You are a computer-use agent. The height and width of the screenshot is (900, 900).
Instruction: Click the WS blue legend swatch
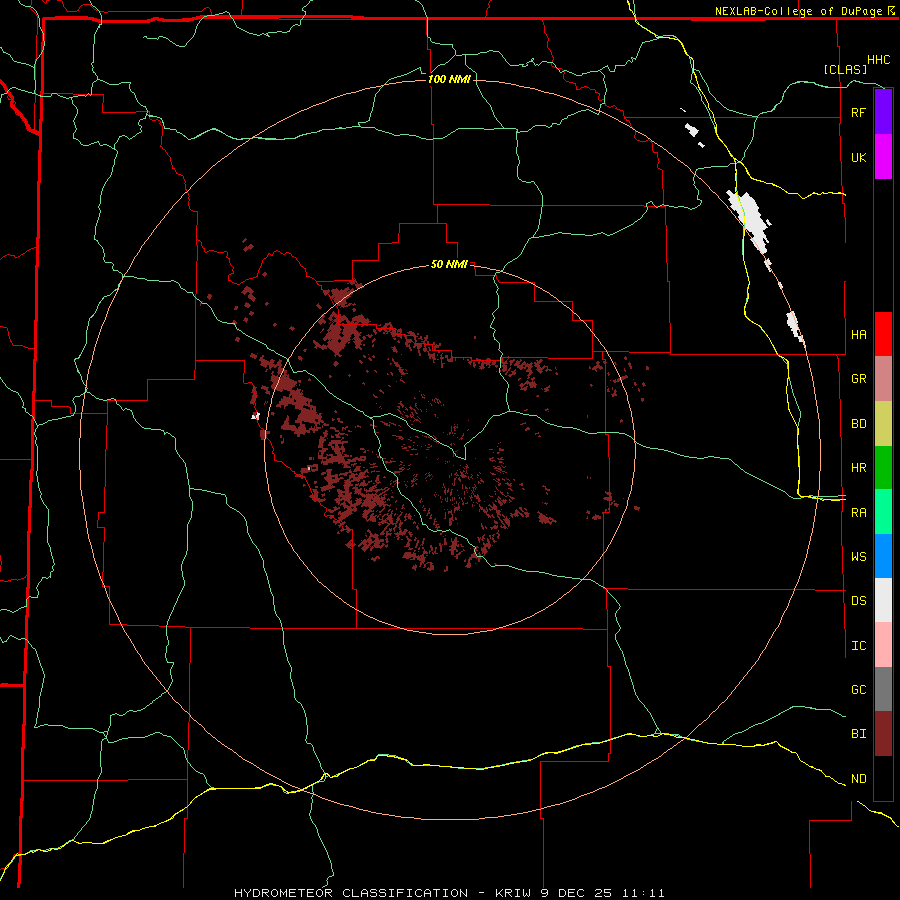tap(883, 556)
